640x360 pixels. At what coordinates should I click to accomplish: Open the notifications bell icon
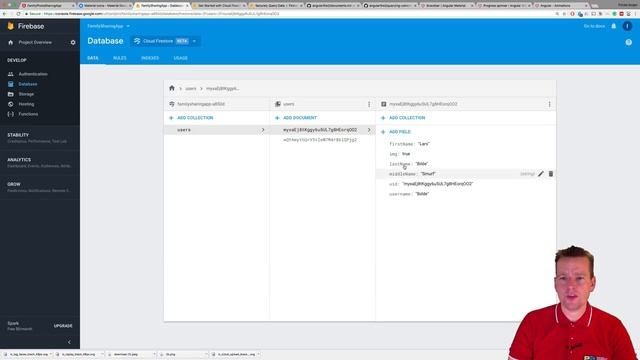[x=613, y=26]
